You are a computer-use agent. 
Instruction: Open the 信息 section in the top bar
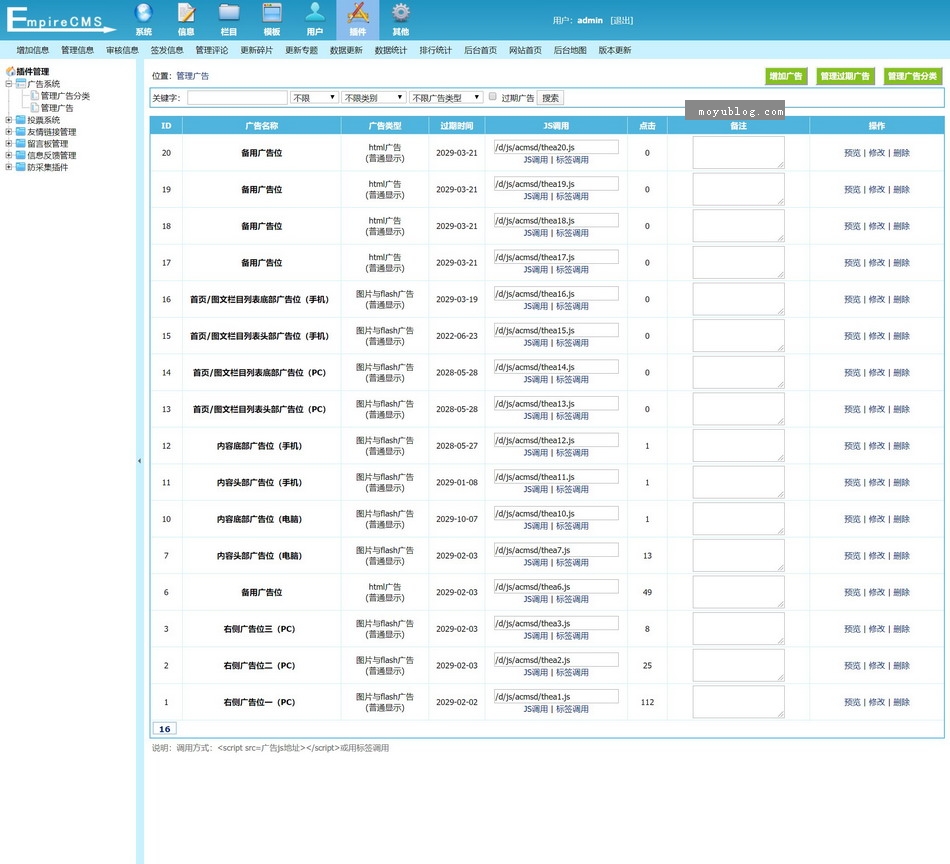point(186,19)
